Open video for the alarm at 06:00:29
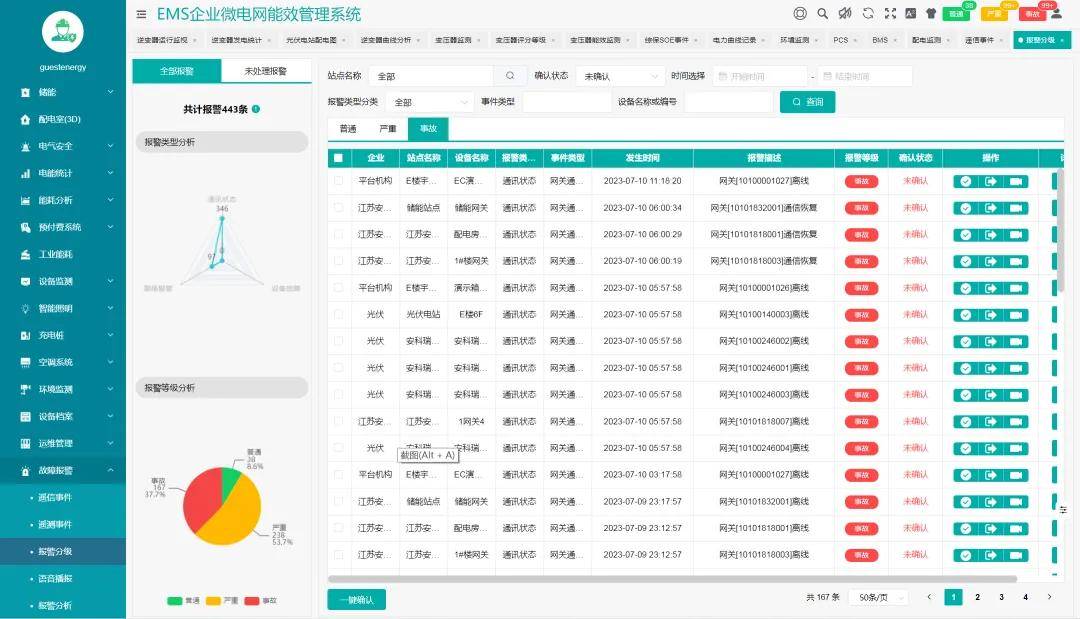The height and width of the screenshot is (619, 1080). point(1016,235)
